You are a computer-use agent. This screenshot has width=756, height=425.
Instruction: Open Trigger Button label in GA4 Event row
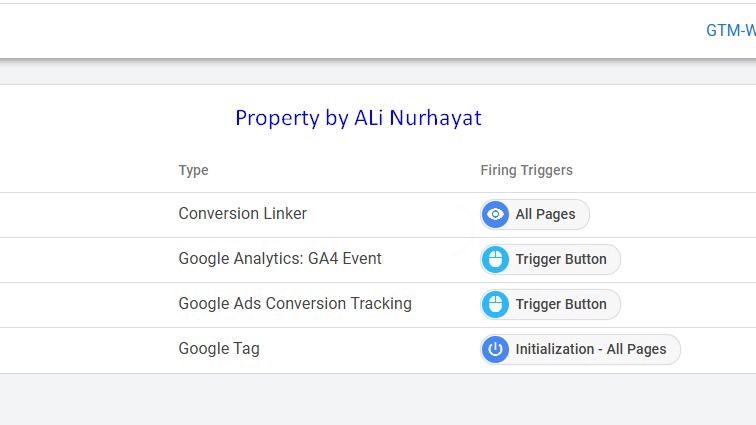pyautogui.click(x=561, y=260)
